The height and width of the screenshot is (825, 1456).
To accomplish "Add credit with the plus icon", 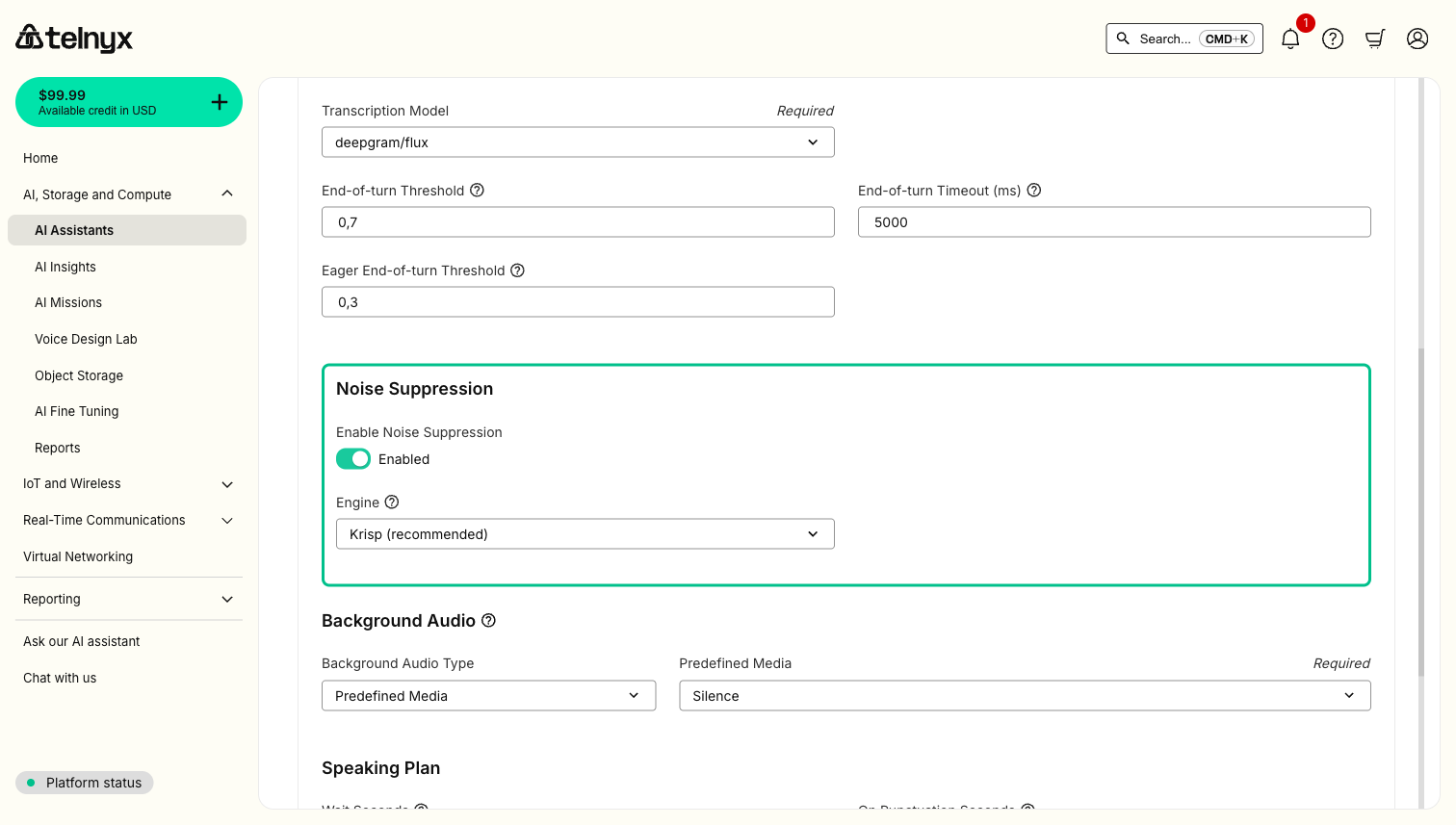I will click(220, 102).
